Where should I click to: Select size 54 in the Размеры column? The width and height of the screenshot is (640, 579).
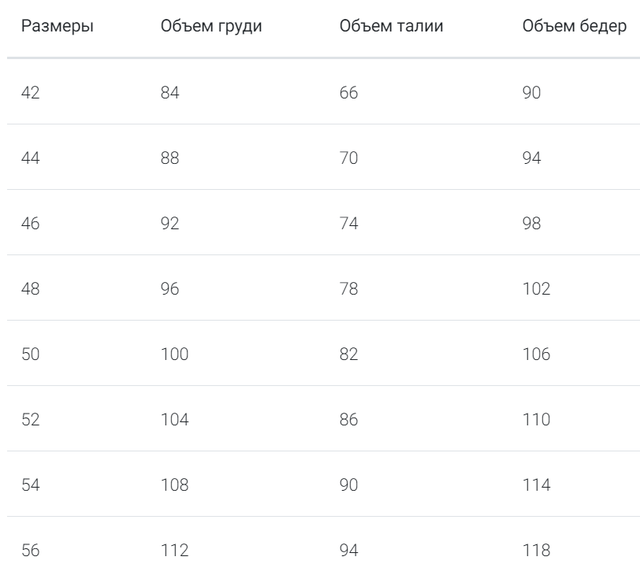pos(30,485)
